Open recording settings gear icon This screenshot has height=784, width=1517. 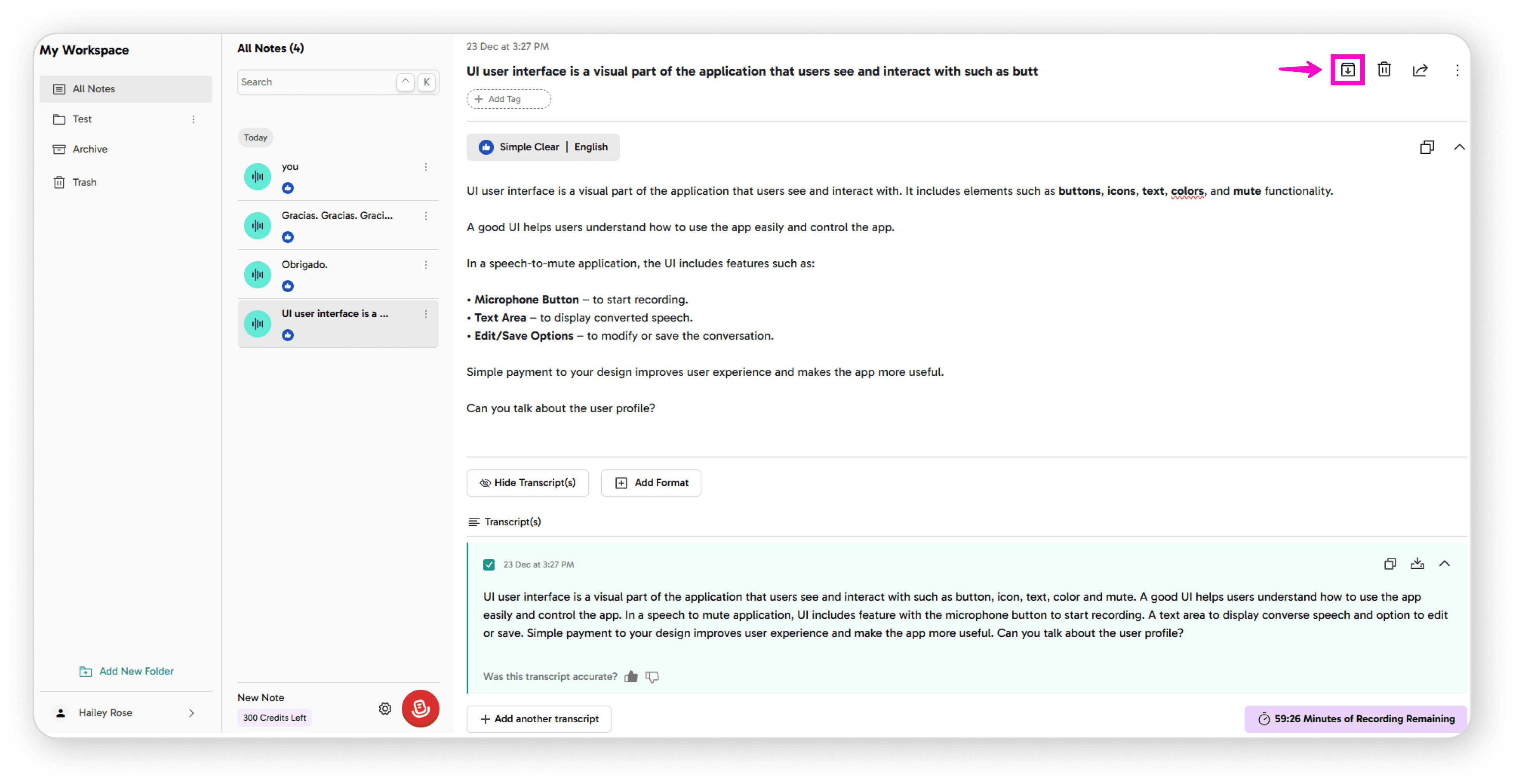point(385,708)
